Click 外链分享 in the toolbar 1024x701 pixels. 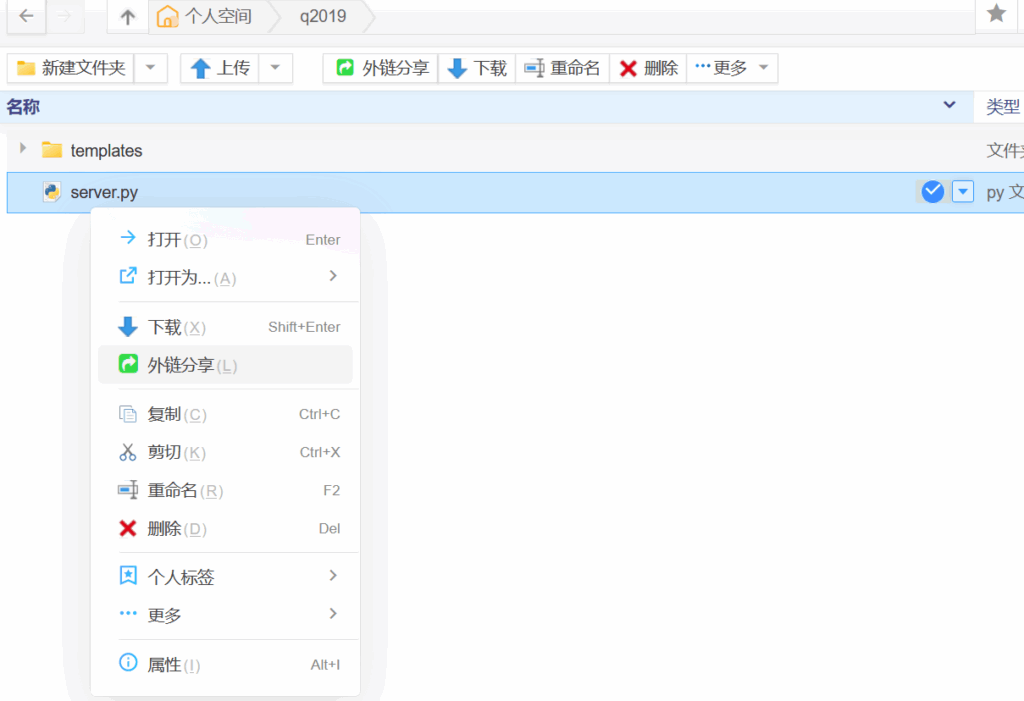click(x=382, y=68)
